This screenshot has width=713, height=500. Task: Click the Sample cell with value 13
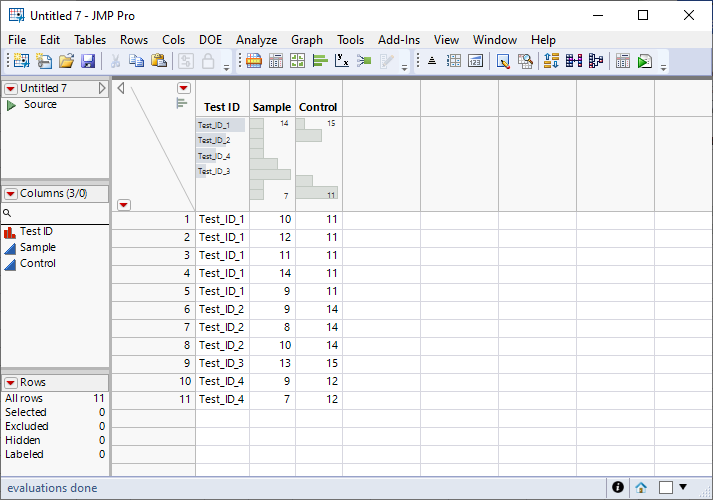(273, 364)
